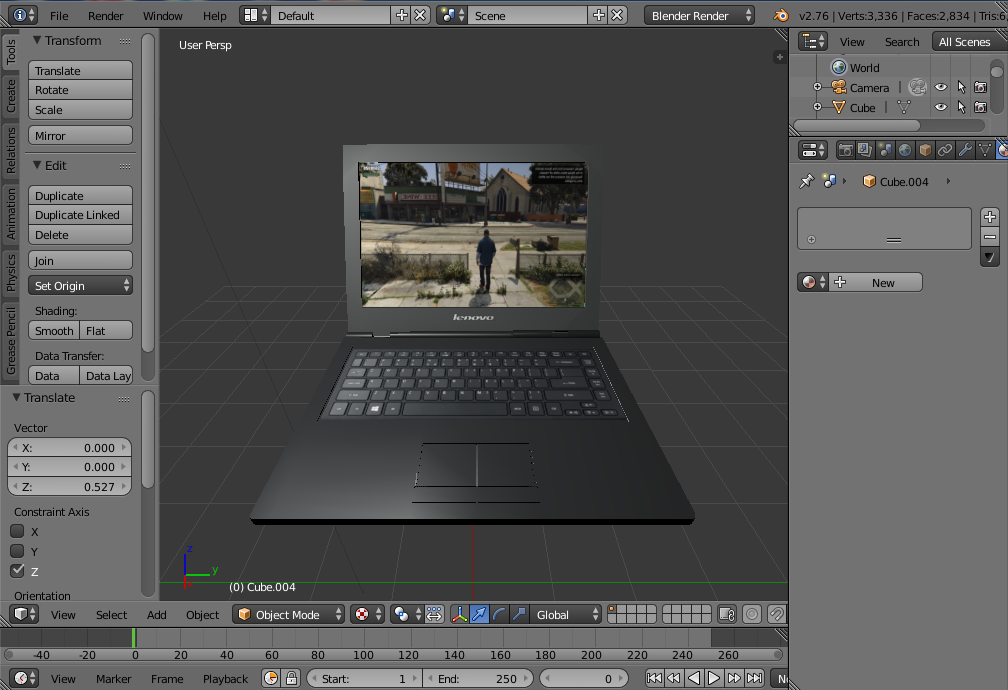Add a new Scene with plus

598,15
